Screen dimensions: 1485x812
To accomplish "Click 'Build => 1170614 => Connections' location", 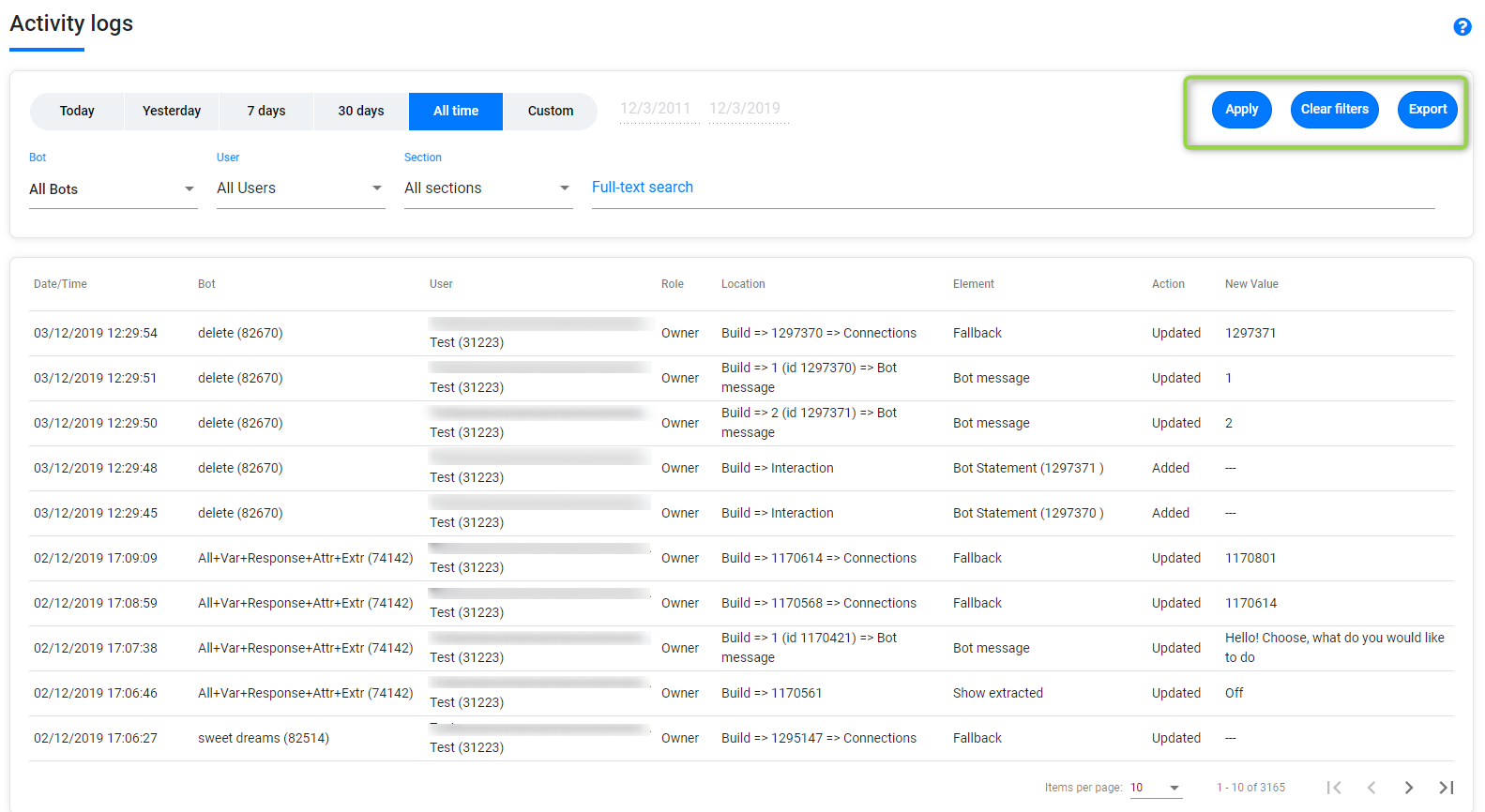I will pos(819,558).
